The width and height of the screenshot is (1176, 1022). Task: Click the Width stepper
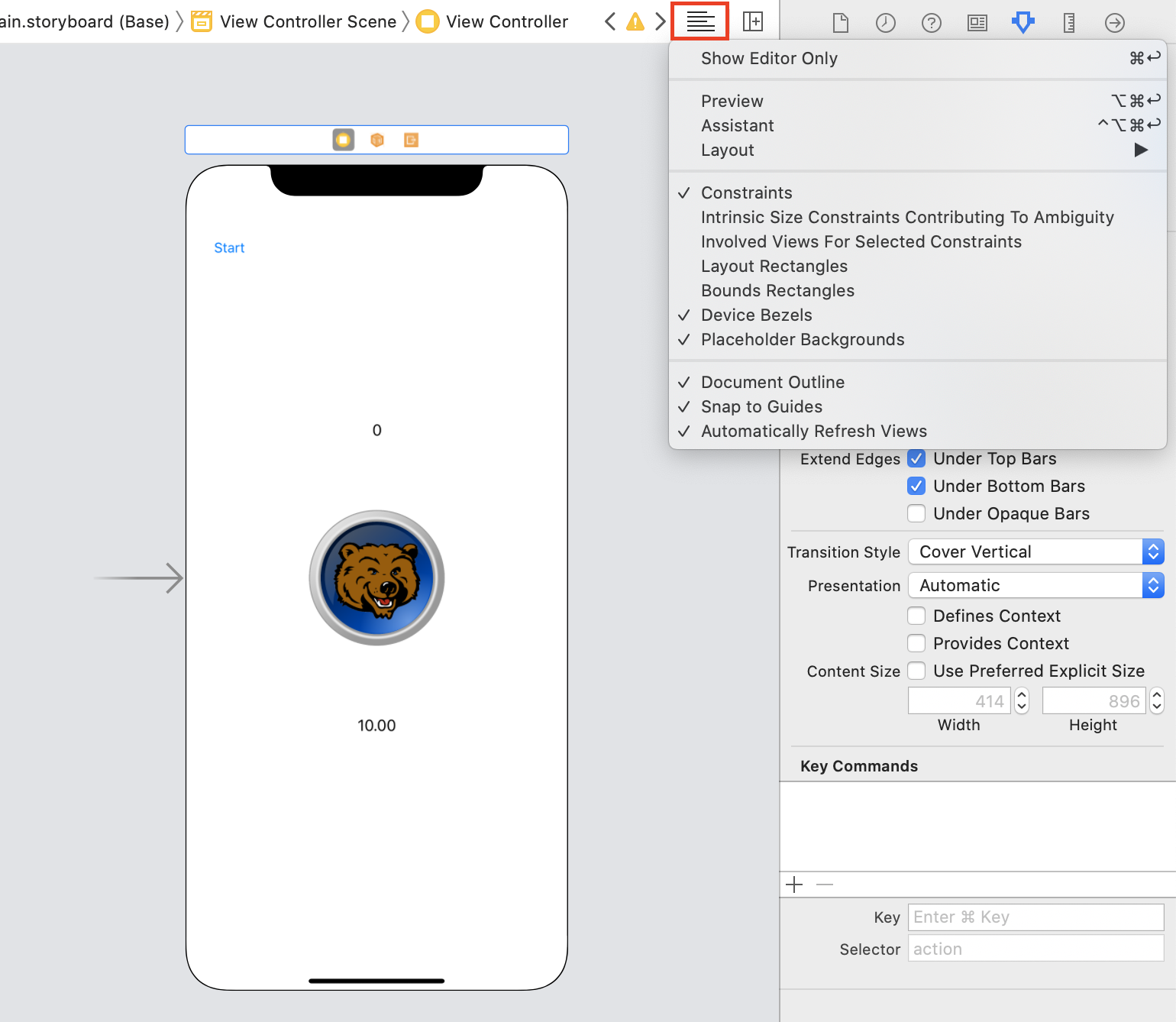point(1022,700)
